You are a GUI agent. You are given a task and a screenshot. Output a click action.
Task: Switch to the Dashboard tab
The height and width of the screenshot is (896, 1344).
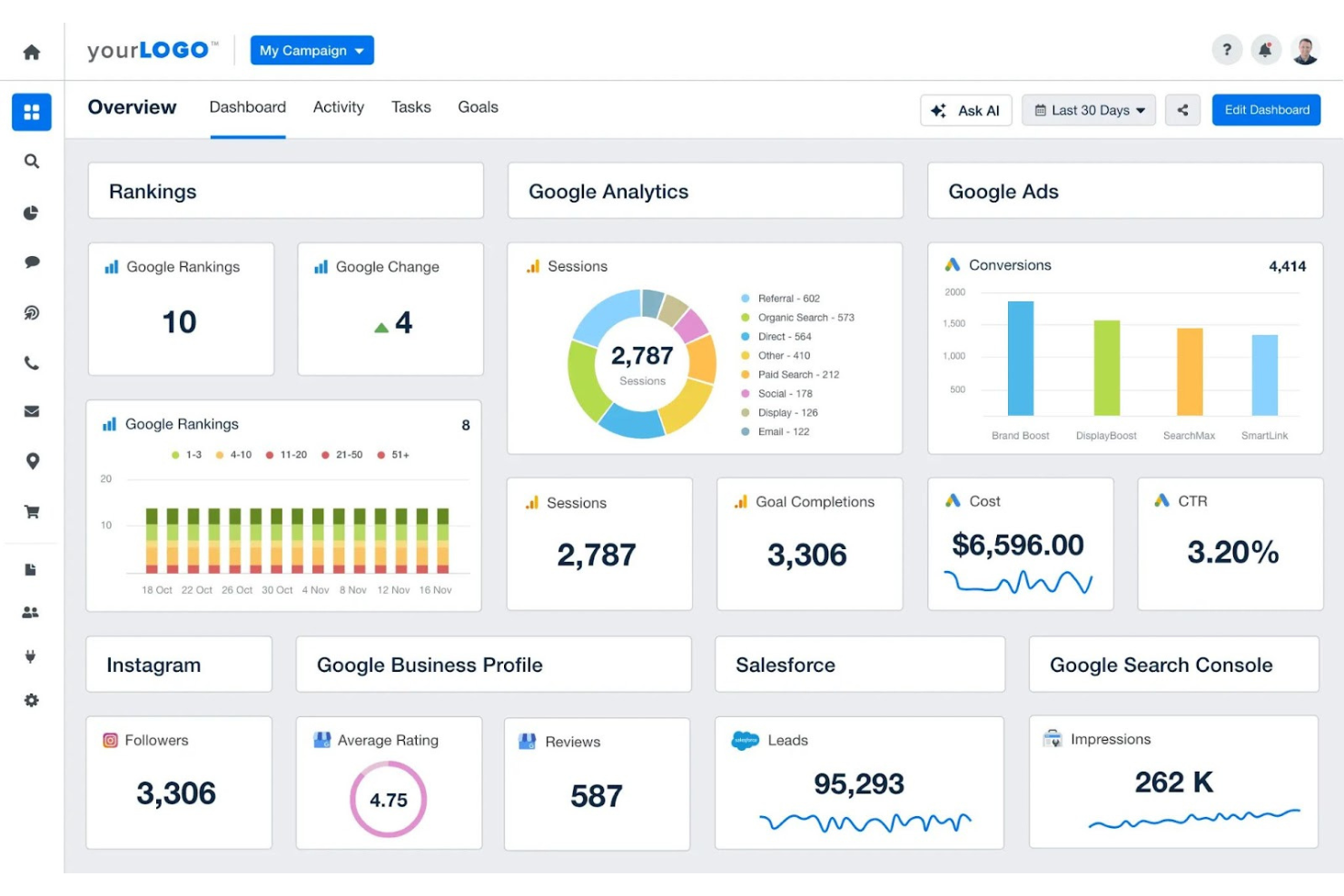(248, 107)
